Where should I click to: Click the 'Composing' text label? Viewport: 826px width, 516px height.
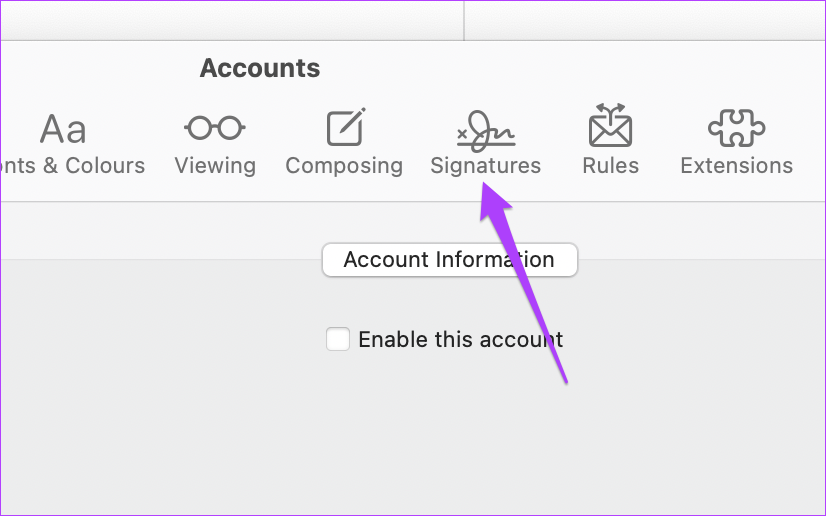coord(344,166)
